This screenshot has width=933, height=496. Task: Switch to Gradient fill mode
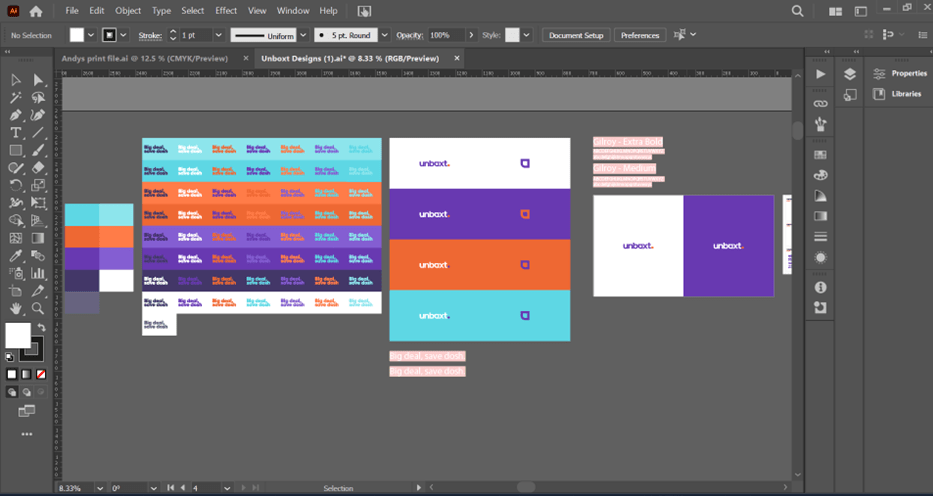(26, 374)
